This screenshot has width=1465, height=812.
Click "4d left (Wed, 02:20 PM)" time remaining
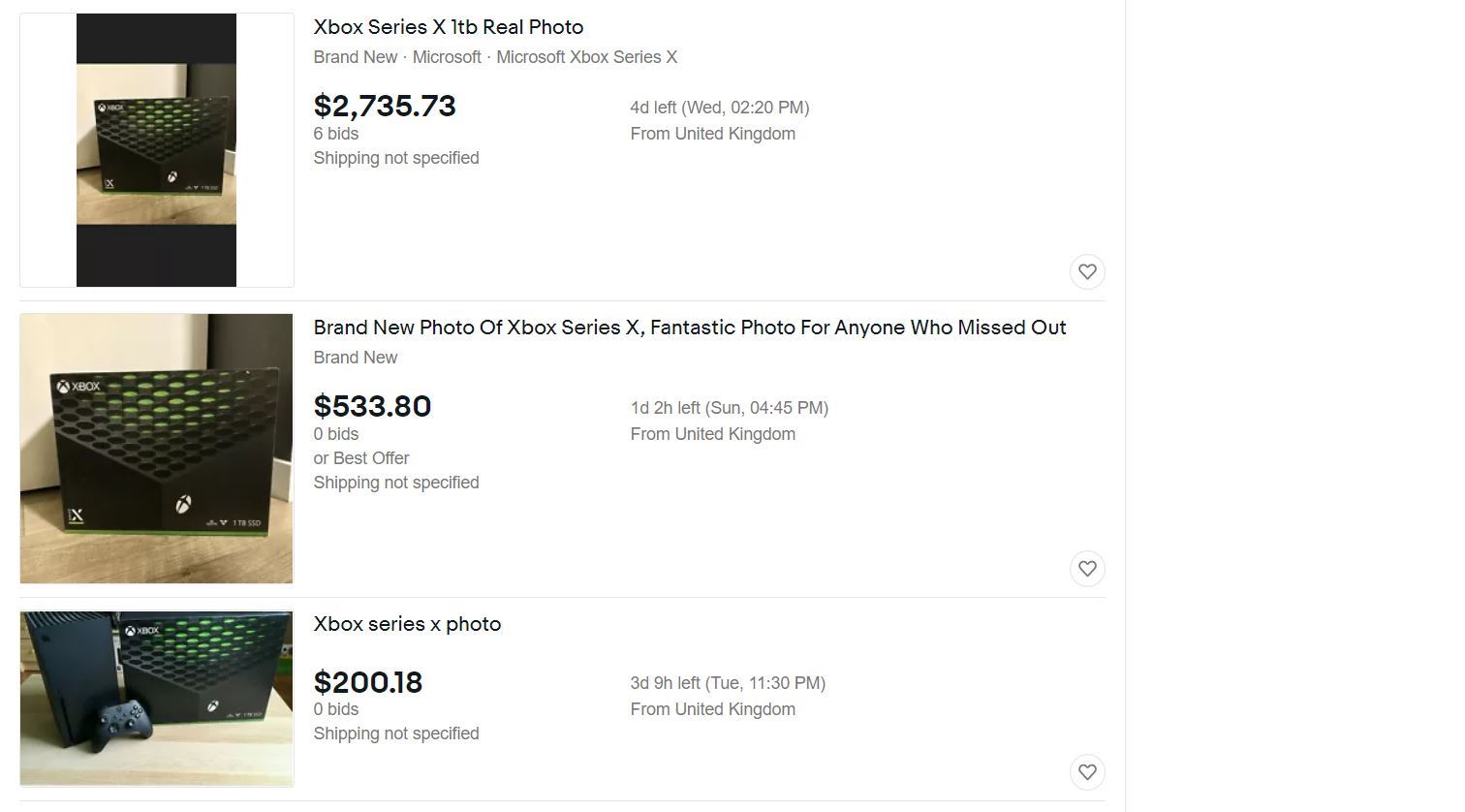[719, 108]
